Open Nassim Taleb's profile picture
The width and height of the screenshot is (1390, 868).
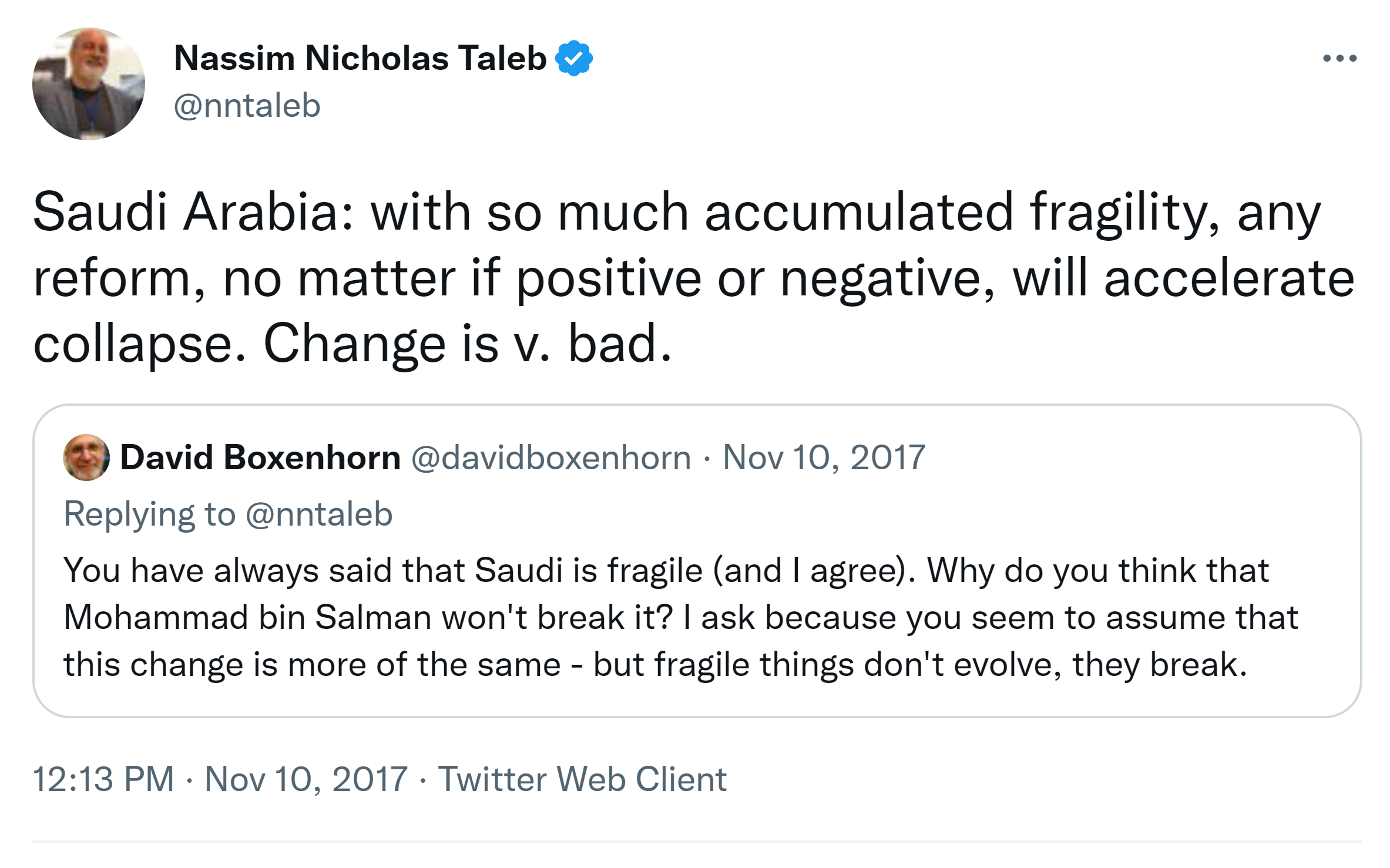(x=88, y=84)
